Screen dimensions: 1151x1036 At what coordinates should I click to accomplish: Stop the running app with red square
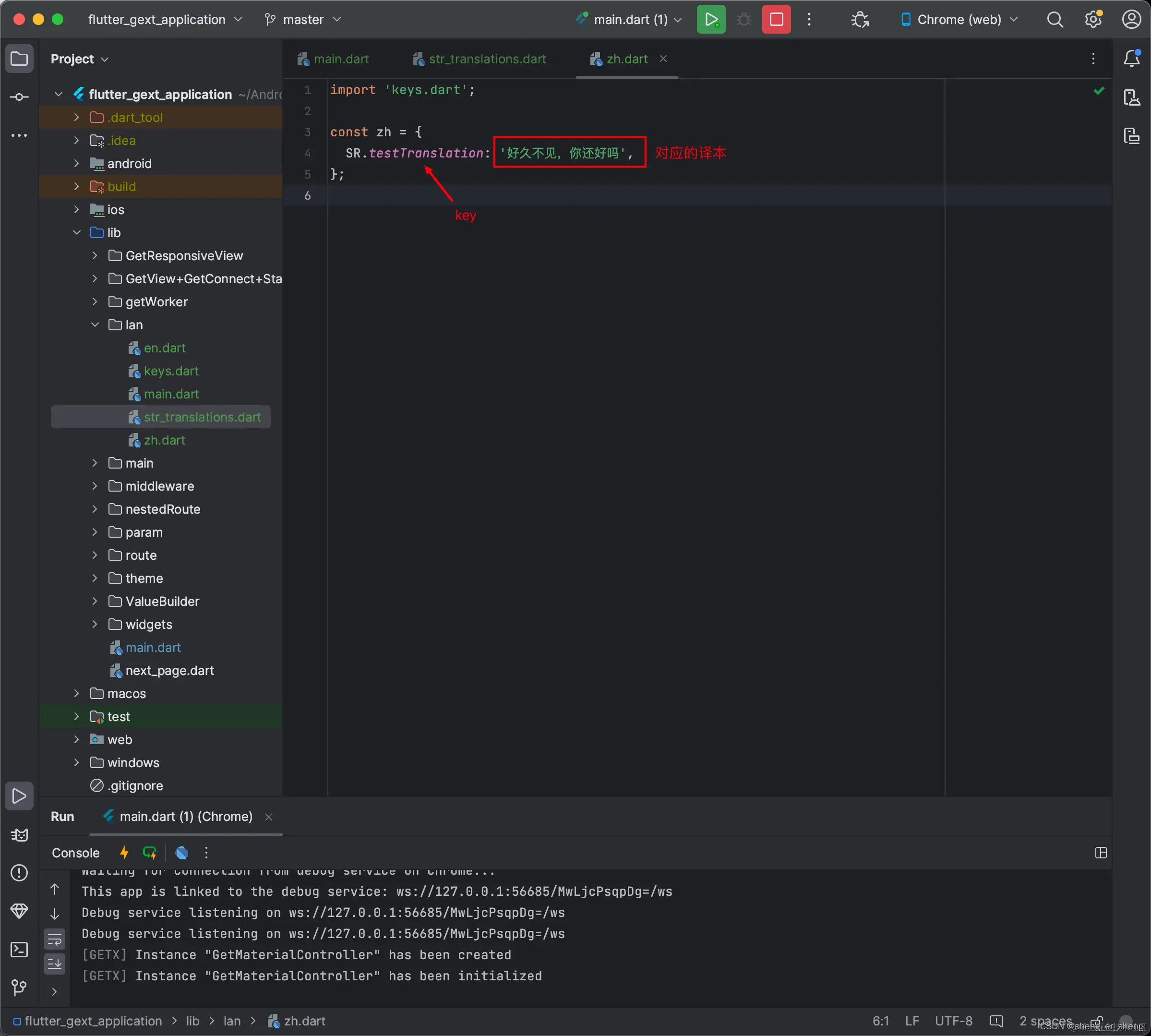[x=776, y=20]
